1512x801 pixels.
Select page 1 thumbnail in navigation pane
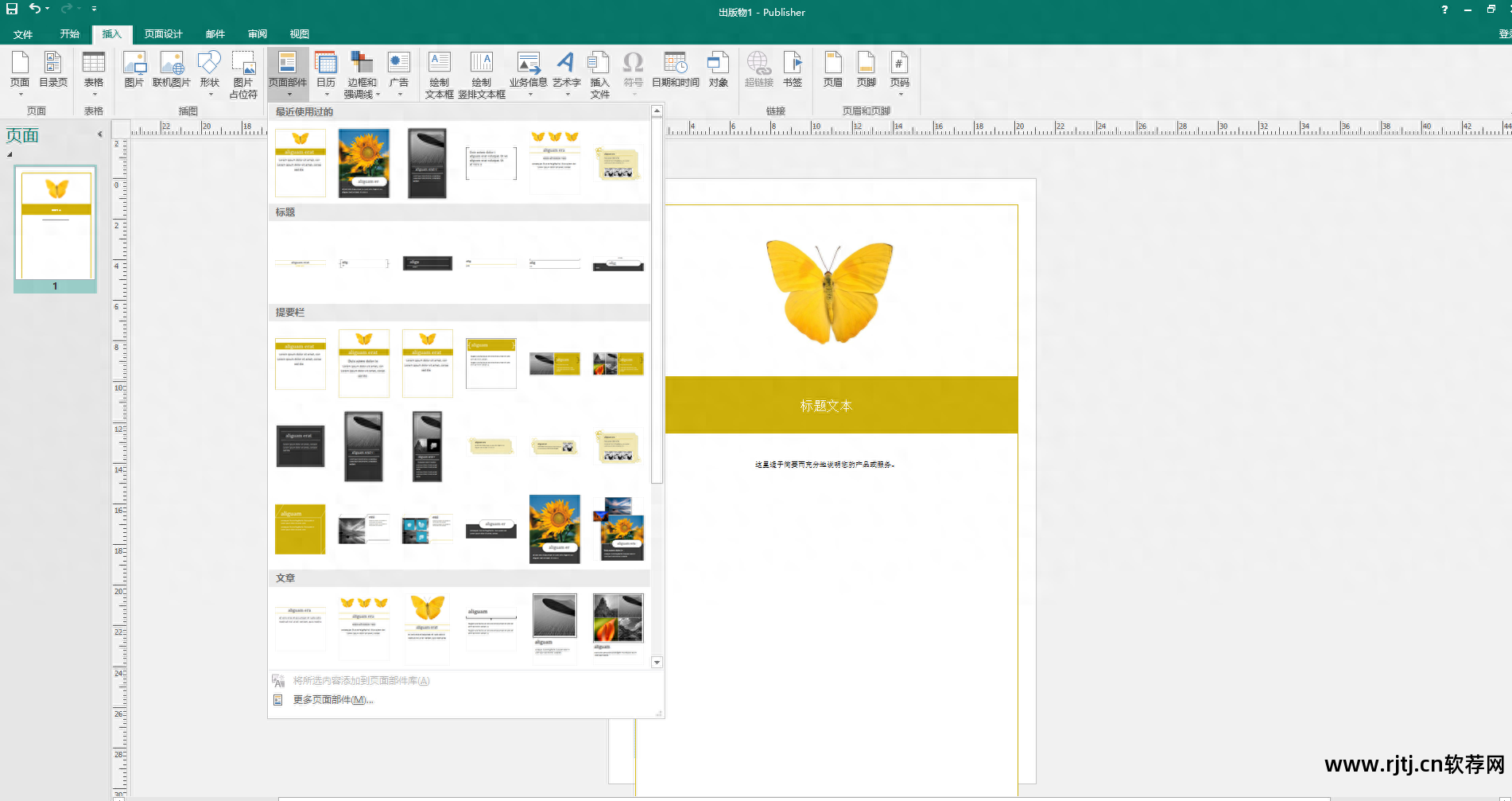(56, 227)
